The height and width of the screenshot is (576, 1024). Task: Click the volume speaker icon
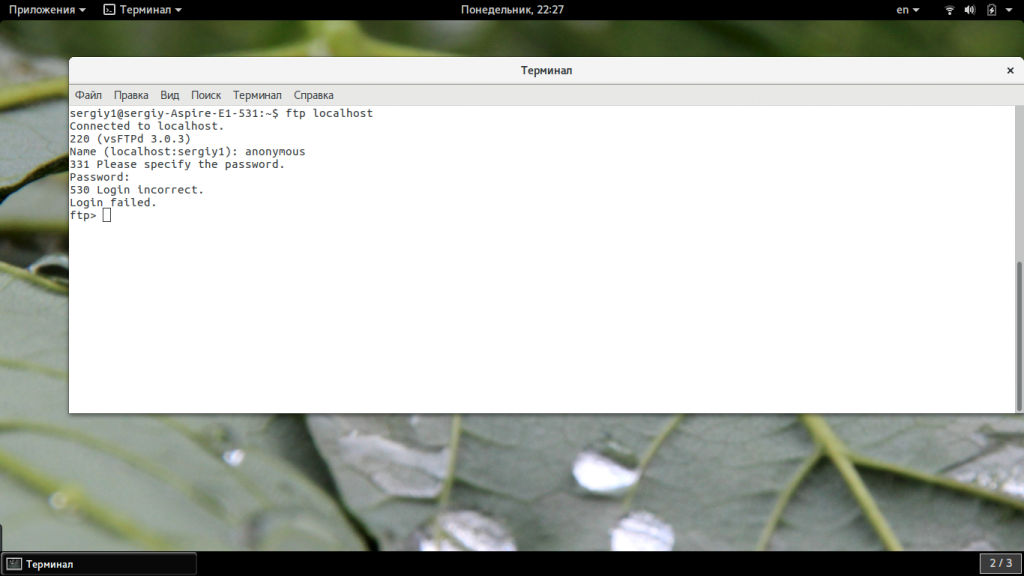click(970, 10)
